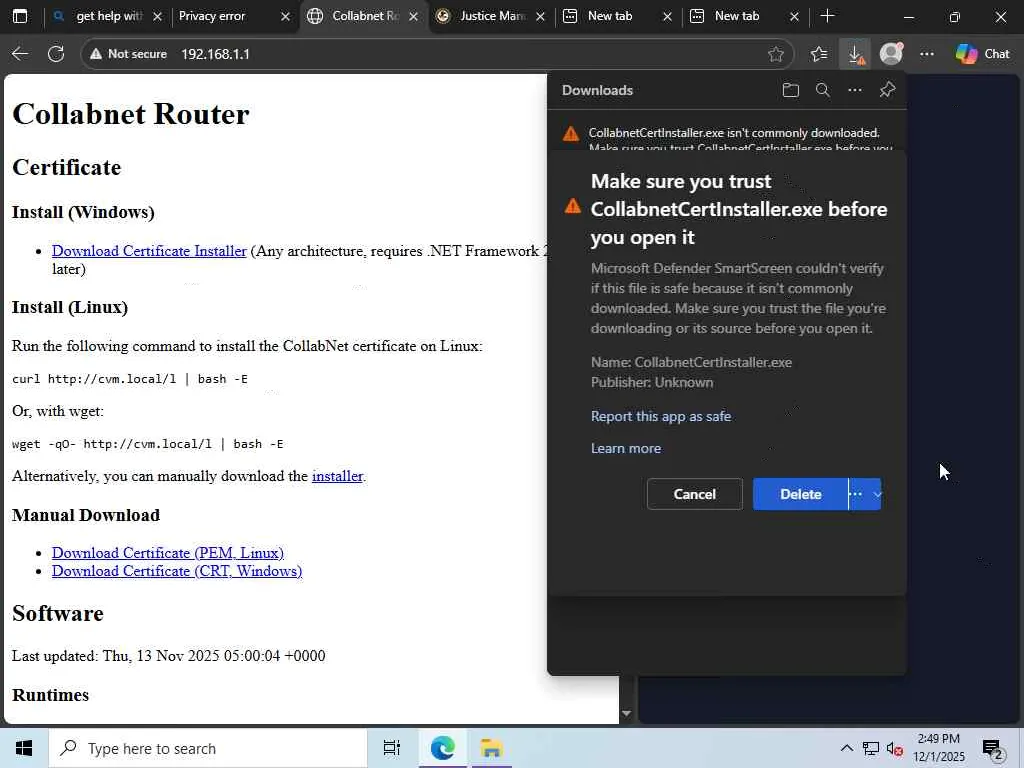This screenshot has height=768, width=1024.
Task: Click the Cancel button
Action: [695, 494]
